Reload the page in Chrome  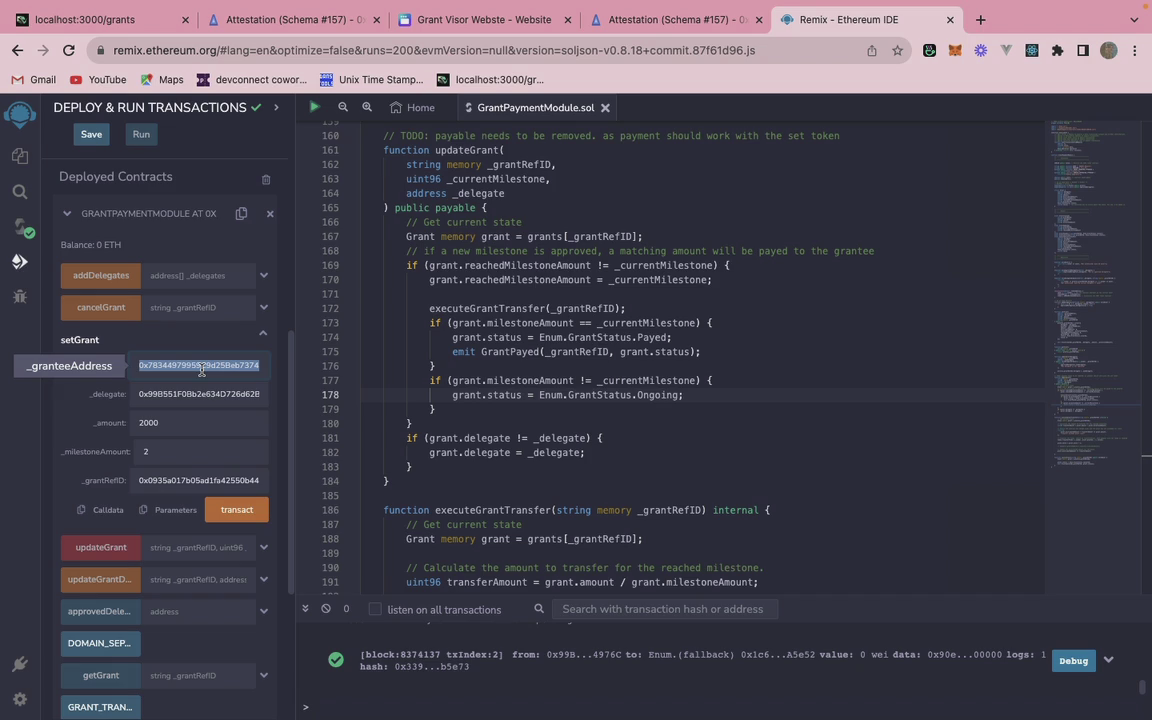[68, 51]
